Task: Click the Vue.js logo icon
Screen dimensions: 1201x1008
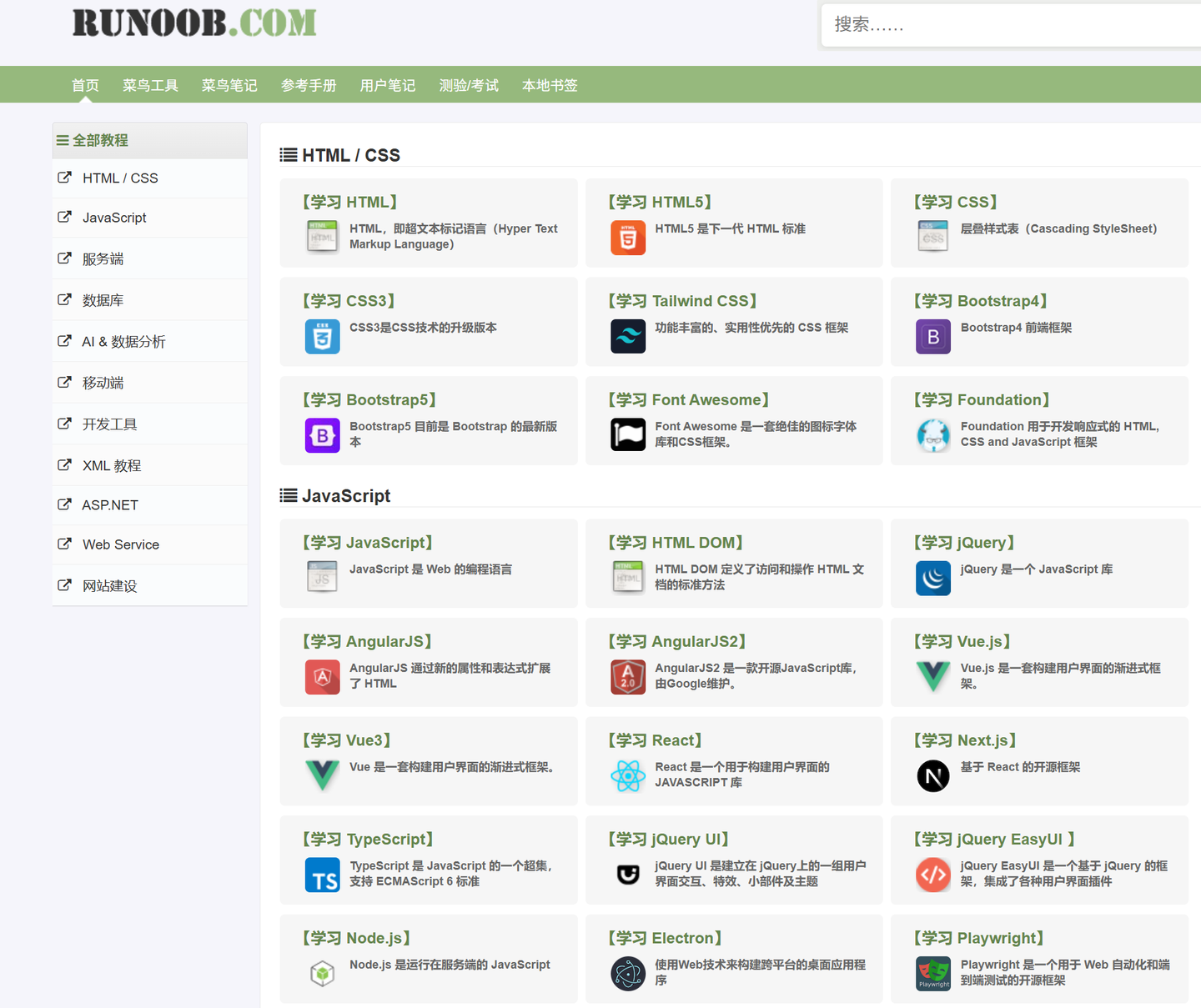Action: [x=933, y=677]
